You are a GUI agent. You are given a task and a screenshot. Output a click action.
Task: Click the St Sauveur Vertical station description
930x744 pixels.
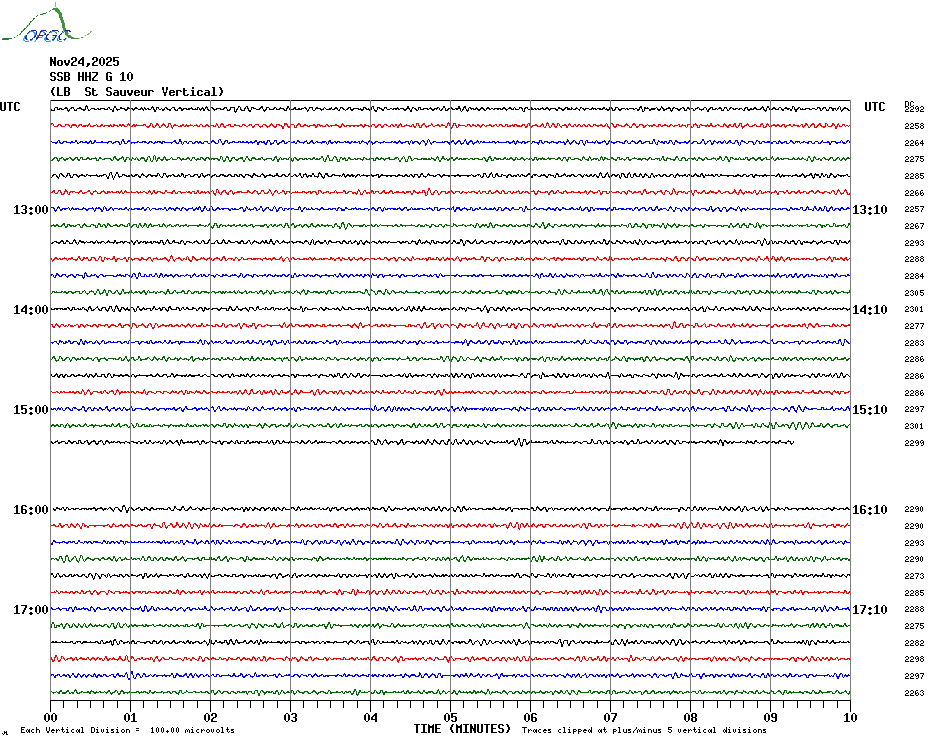137,92
